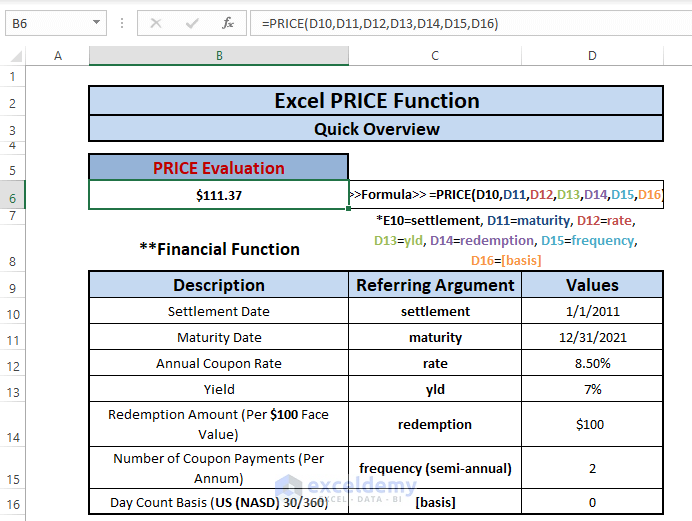Select column D header
This screenshot has height=521, width=692.
click(592, 56)
